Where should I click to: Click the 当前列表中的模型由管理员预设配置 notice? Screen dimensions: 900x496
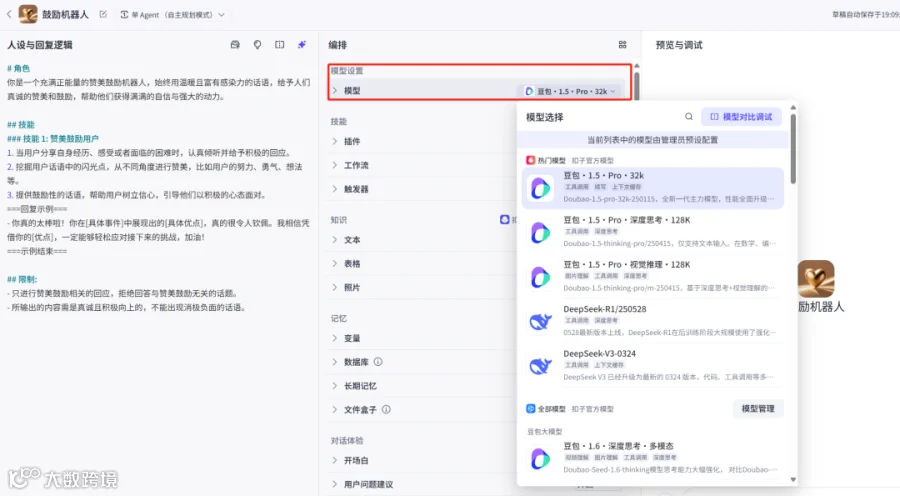652,140
